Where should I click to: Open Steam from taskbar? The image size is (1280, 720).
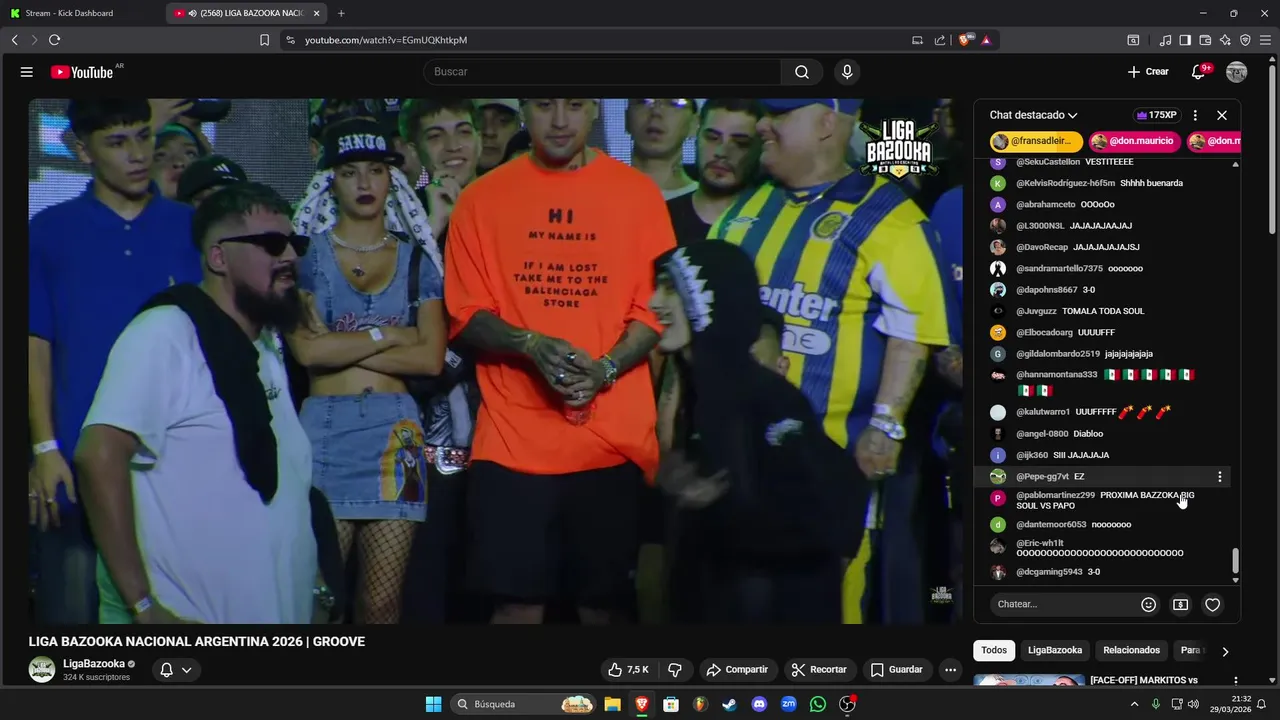(x=729, y=704)
